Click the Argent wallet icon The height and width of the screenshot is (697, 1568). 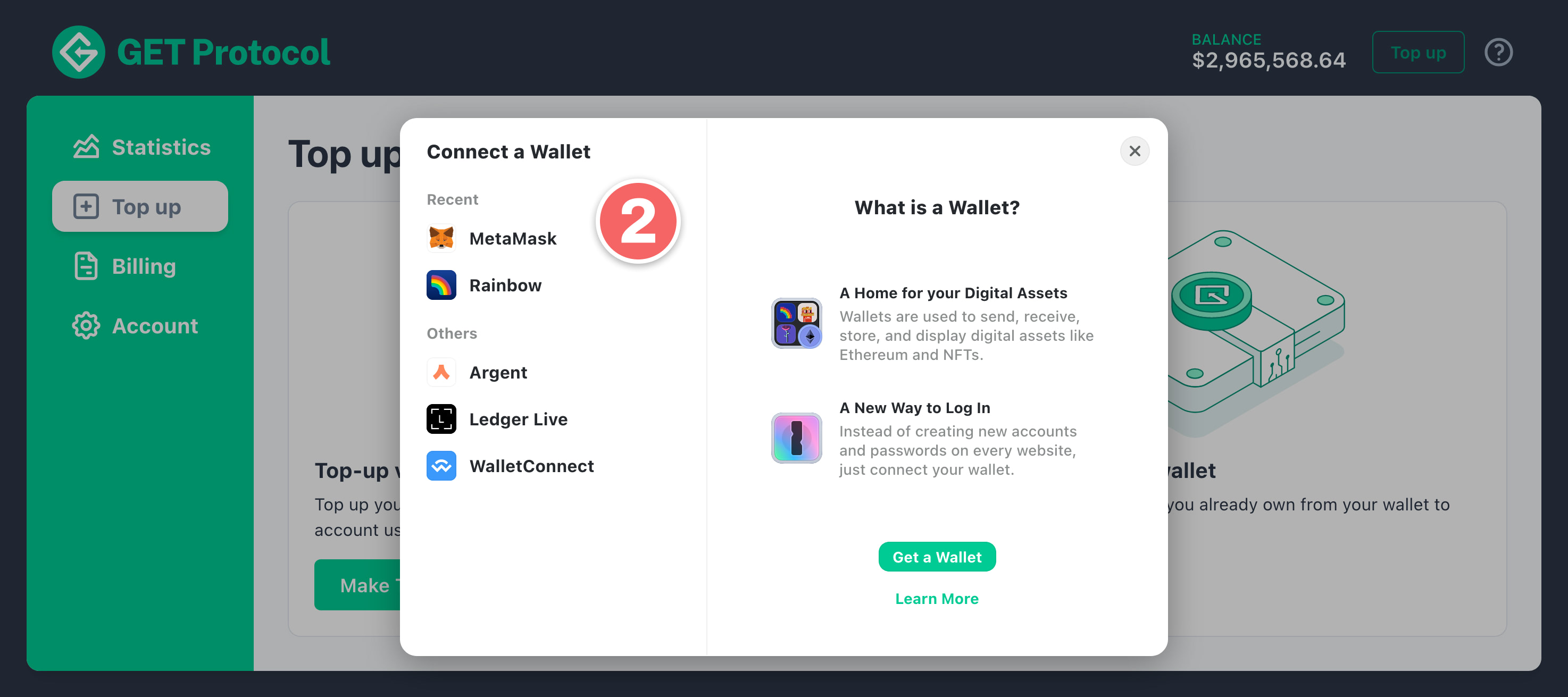pyautogui.click(x=441, y=372)
